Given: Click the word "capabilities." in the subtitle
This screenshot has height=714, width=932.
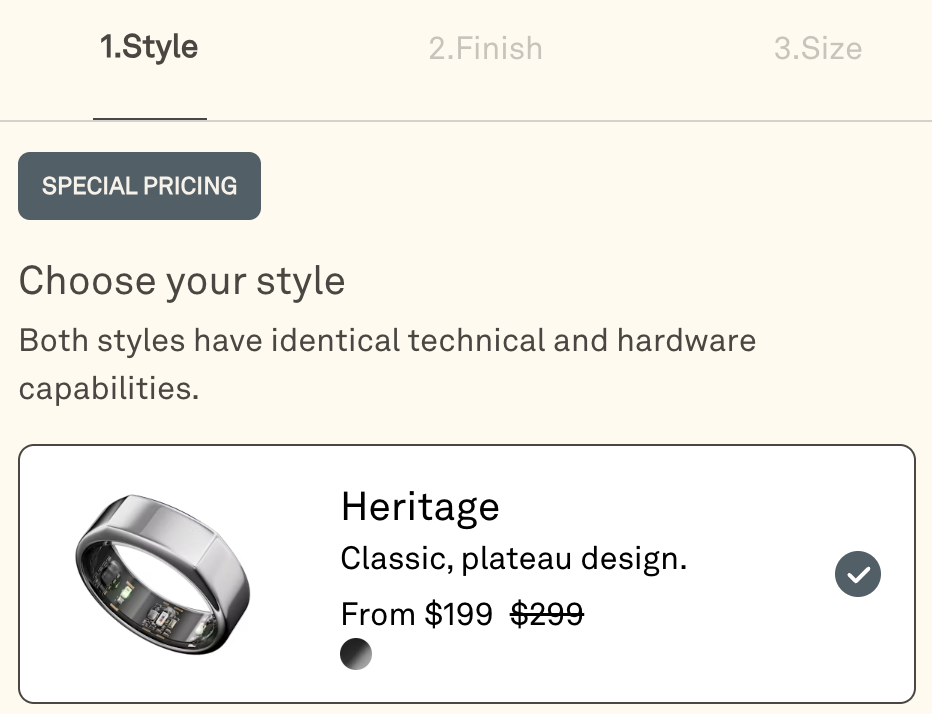Looking at the screenshot, I should pos(109,388).
